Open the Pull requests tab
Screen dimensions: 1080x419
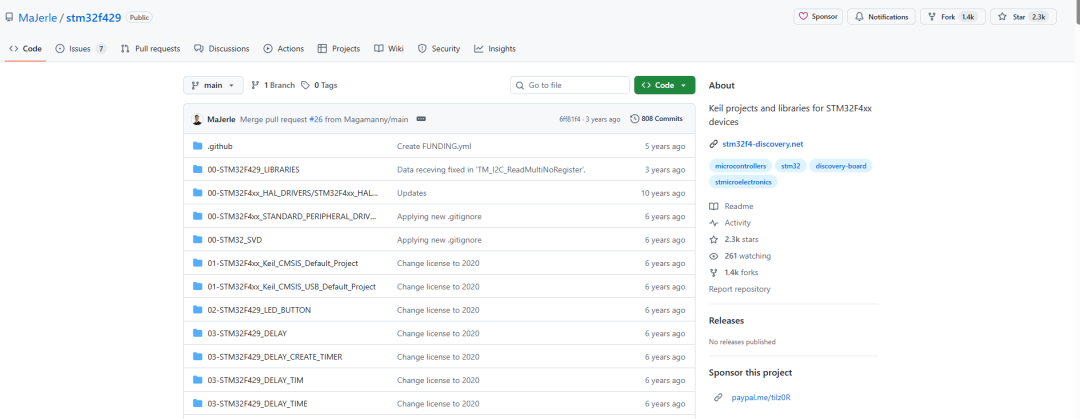[150, 49]
